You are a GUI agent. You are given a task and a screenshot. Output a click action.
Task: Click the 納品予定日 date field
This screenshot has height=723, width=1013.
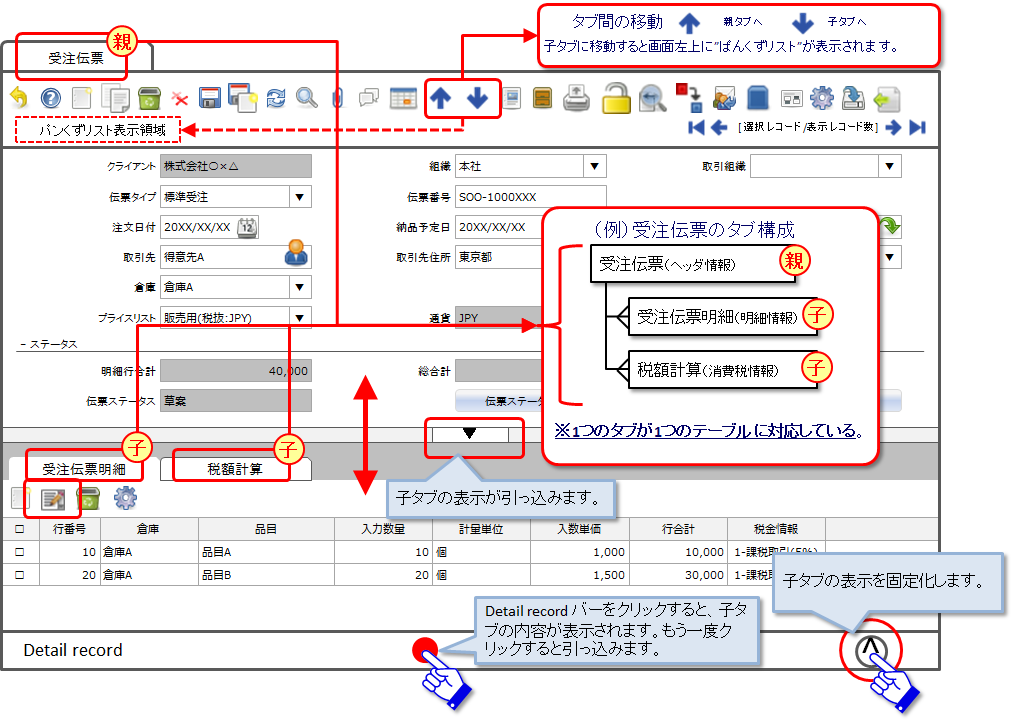[499, 227]
